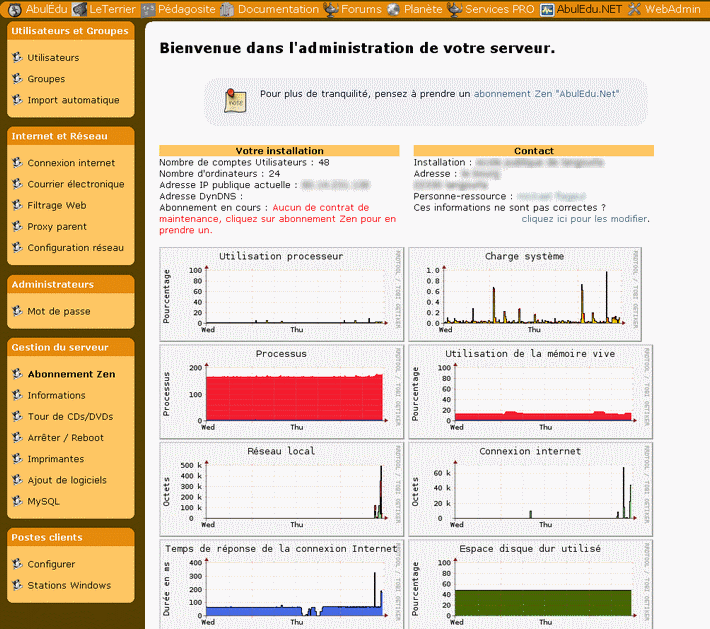Click the icon beside Utilisateurs
710x629 pixels.
17,57
